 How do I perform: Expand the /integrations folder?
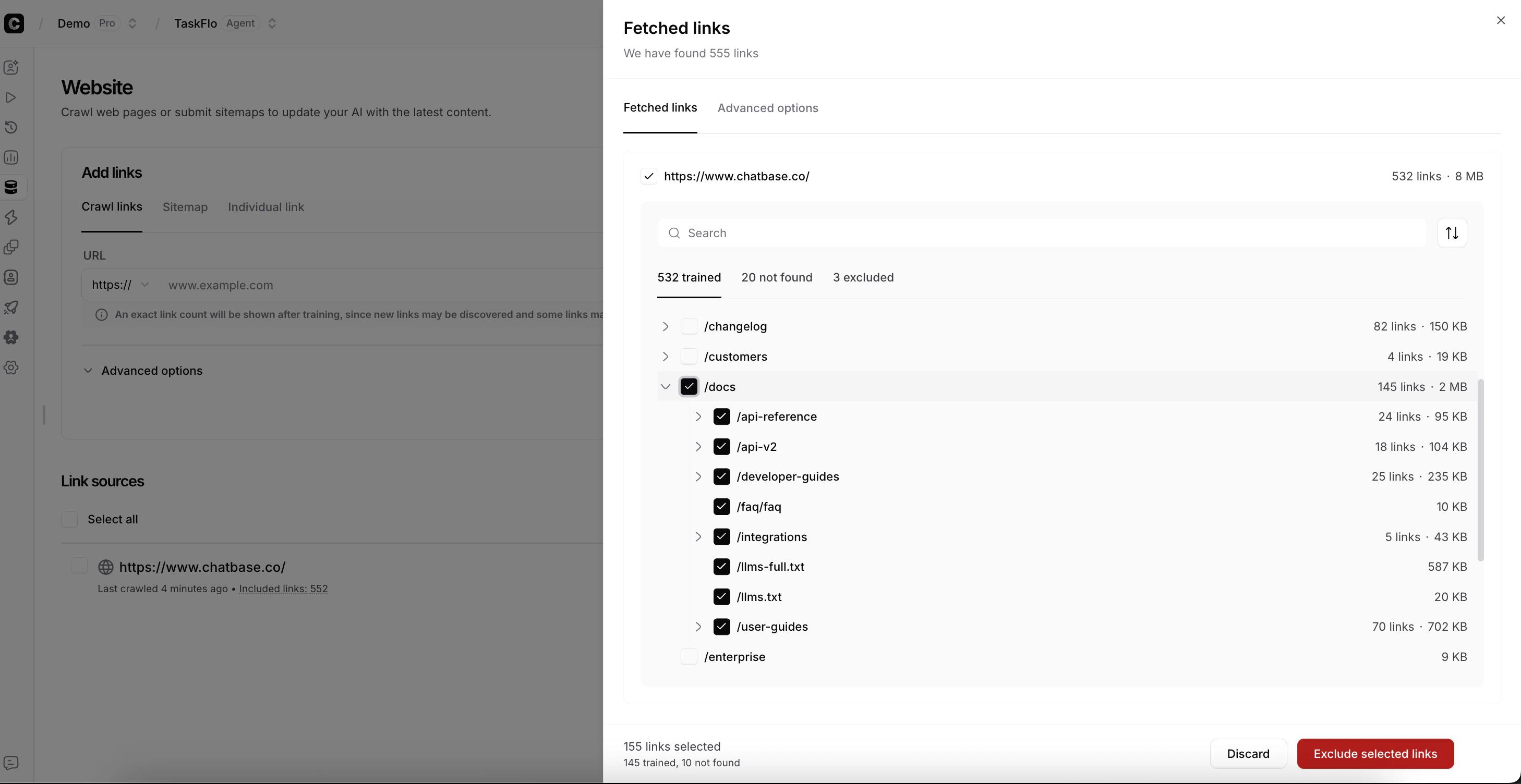(x=698, y=537)
